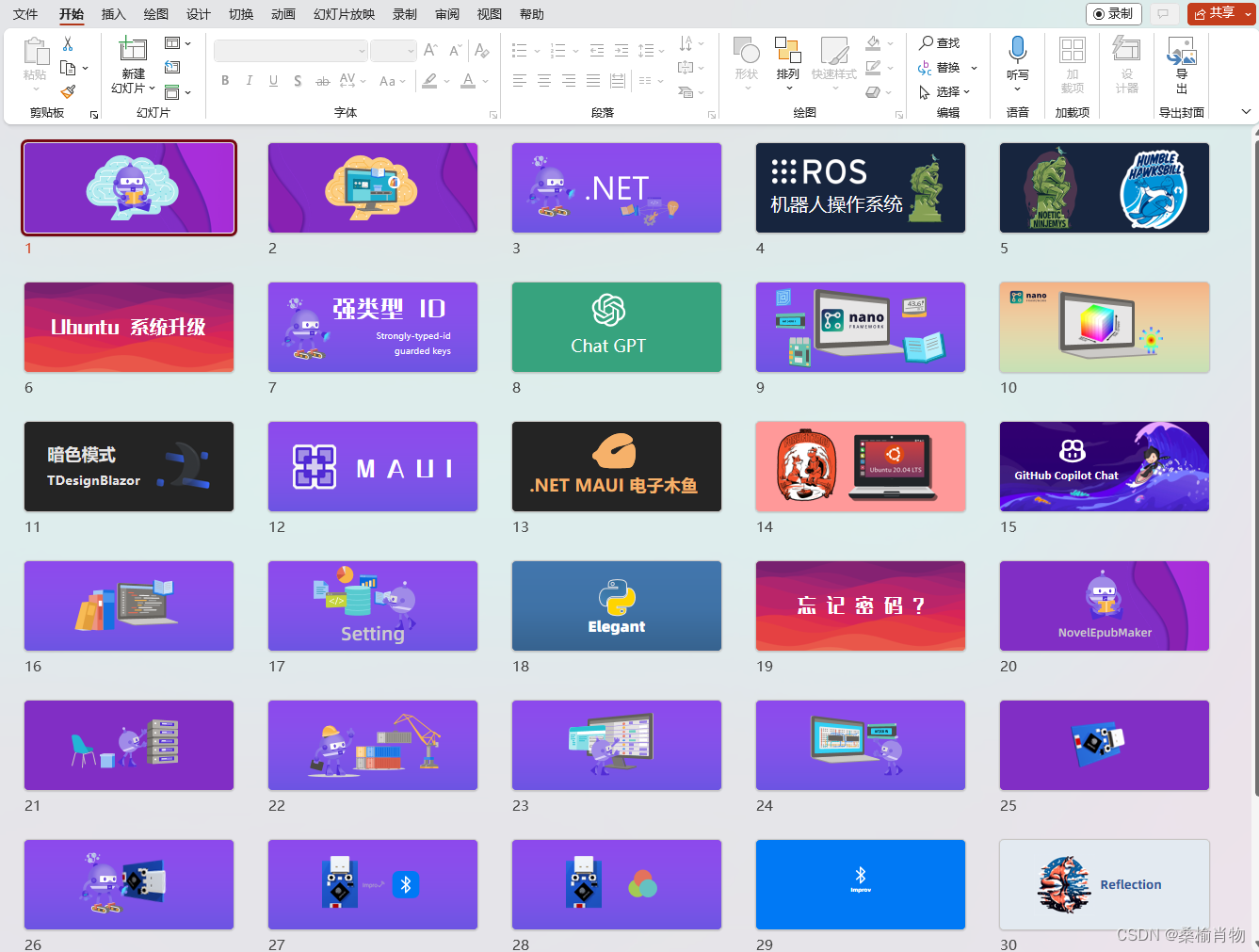
Task: Open the font name dropdown
Action: pyautogui.click(x=362, y=51)
